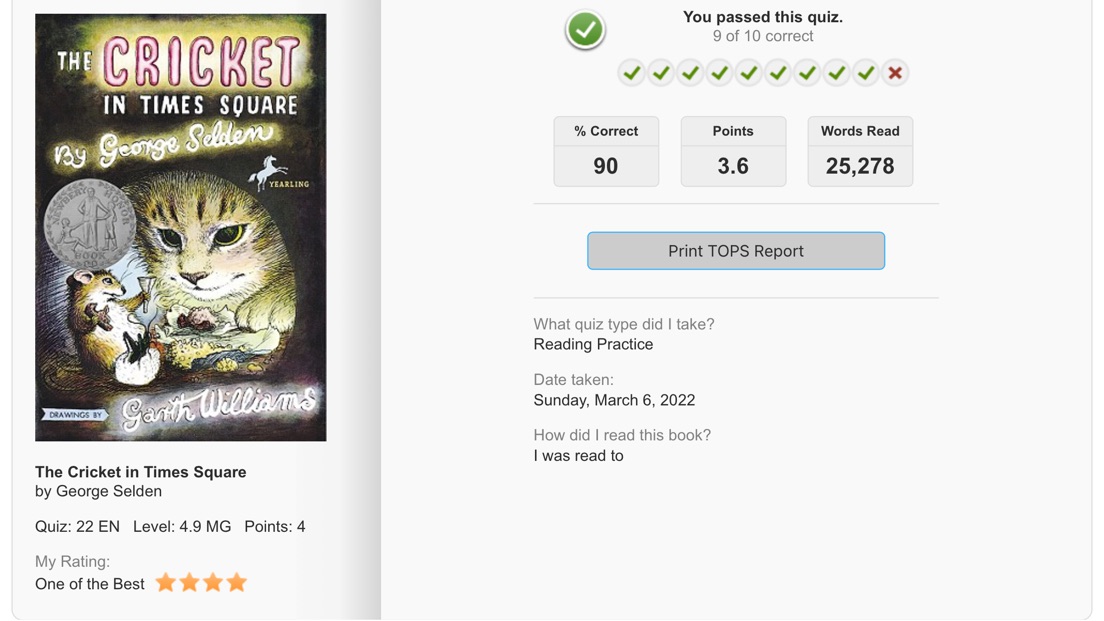Select the second orange rating star
Screen dimensions: 1104x621
tap(189, 582)
